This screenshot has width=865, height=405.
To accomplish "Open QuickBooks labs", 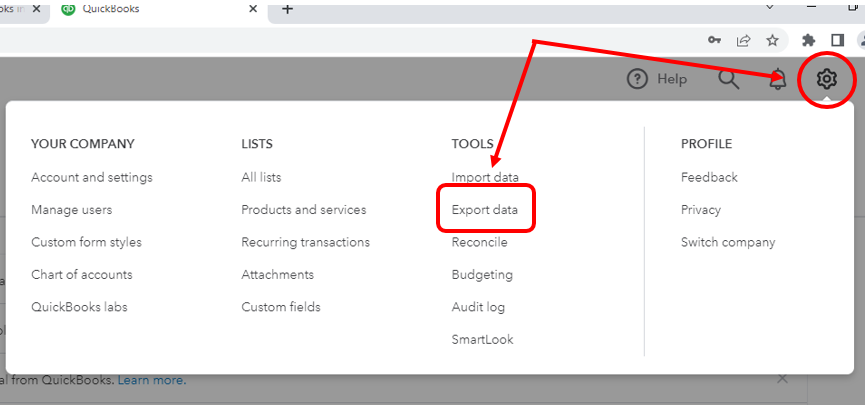I will (x=79, y=307).
